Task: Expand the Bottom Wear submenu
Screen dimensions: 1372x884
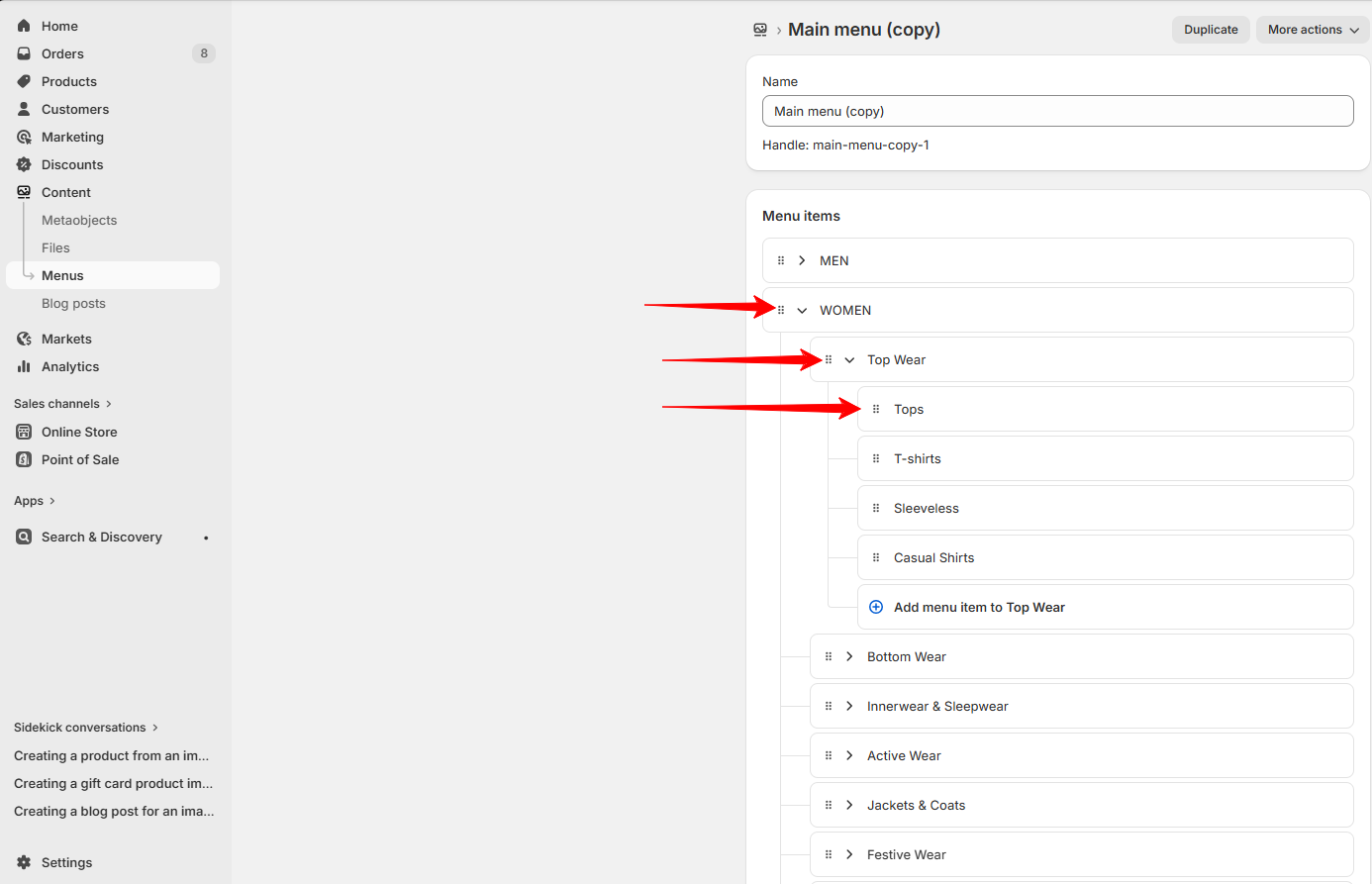Action: (x=849, y=656)
